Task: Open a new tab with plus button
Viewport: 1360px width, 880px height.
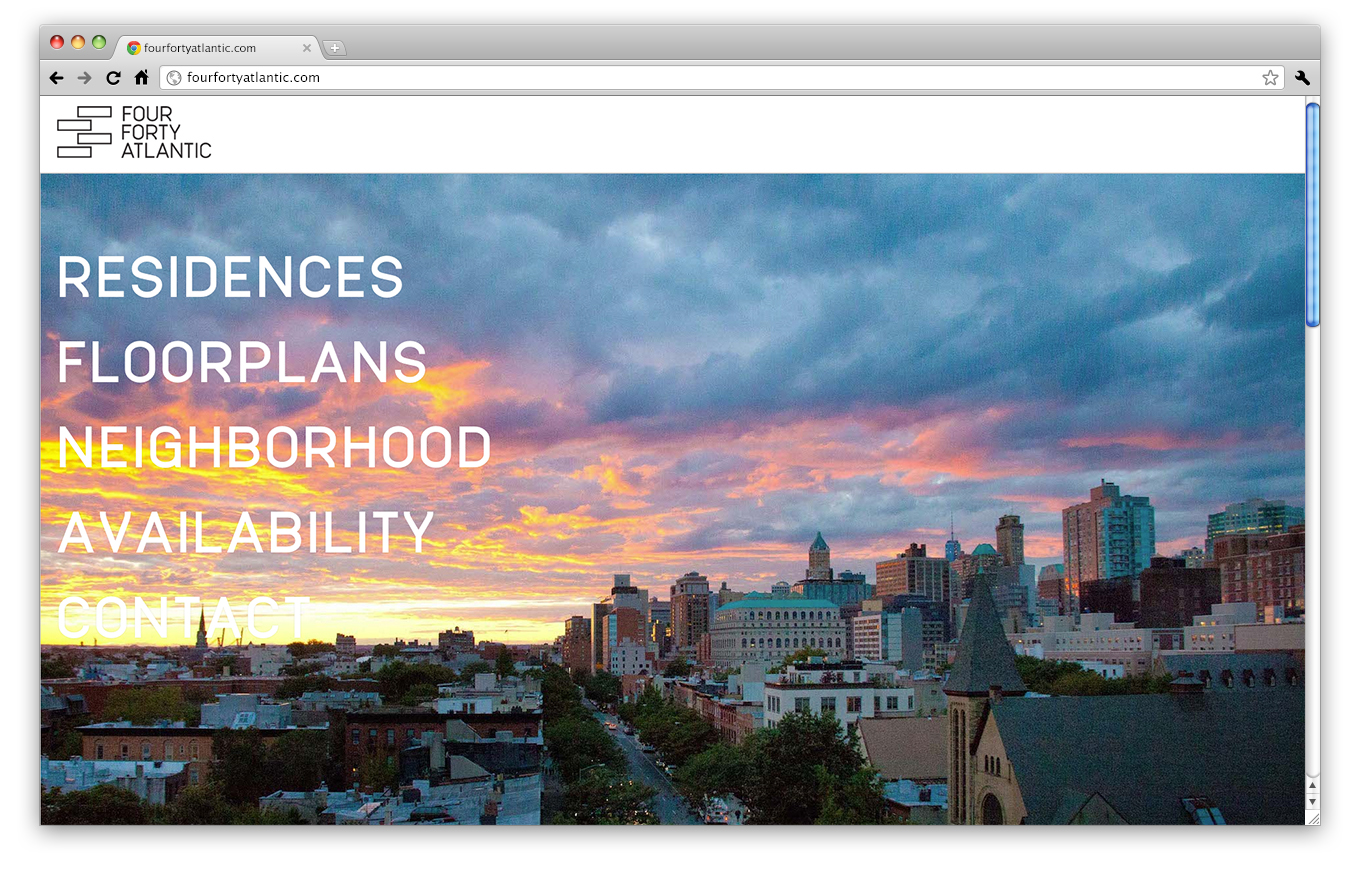Action: click(335, 48)
